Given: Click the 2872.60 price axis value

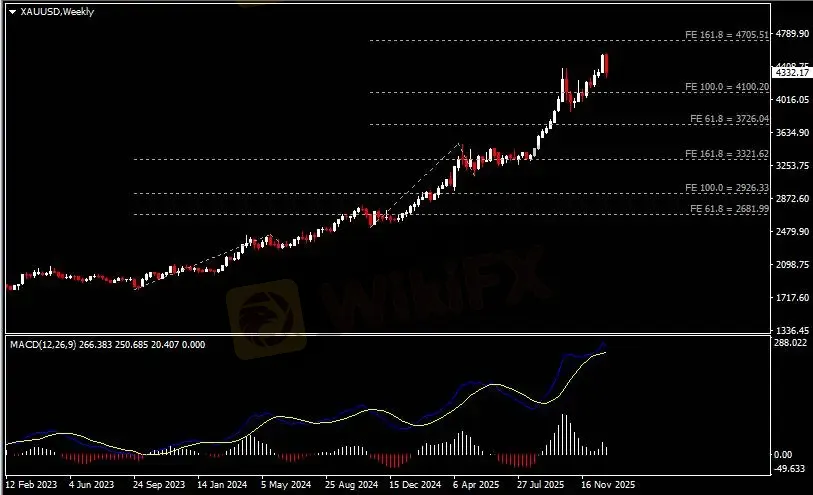Looking at the screenshot, I should click(x=792, y=199).
